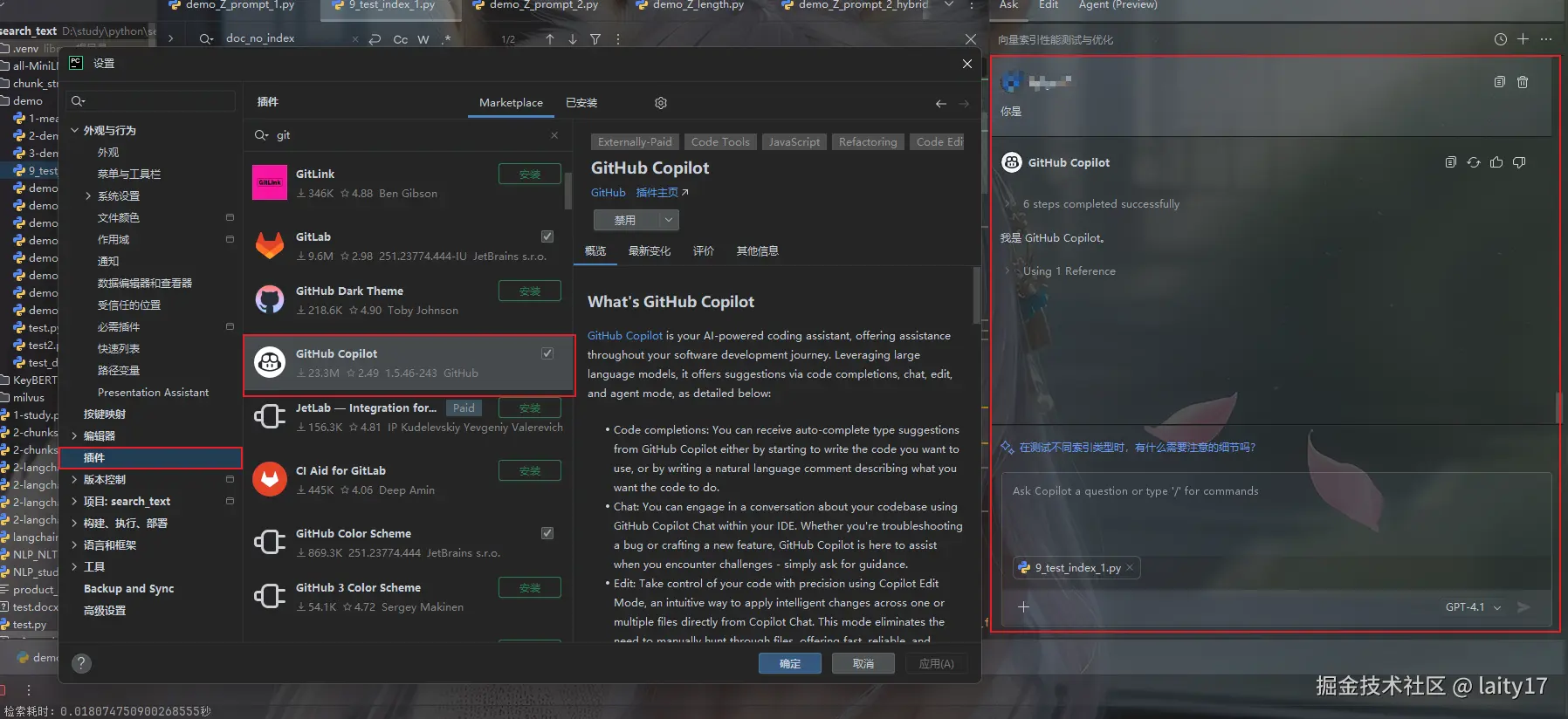Open find bar filter options
Viewport: 1568px width, 719px height.
pyautogui.click(x=595, y=39)
